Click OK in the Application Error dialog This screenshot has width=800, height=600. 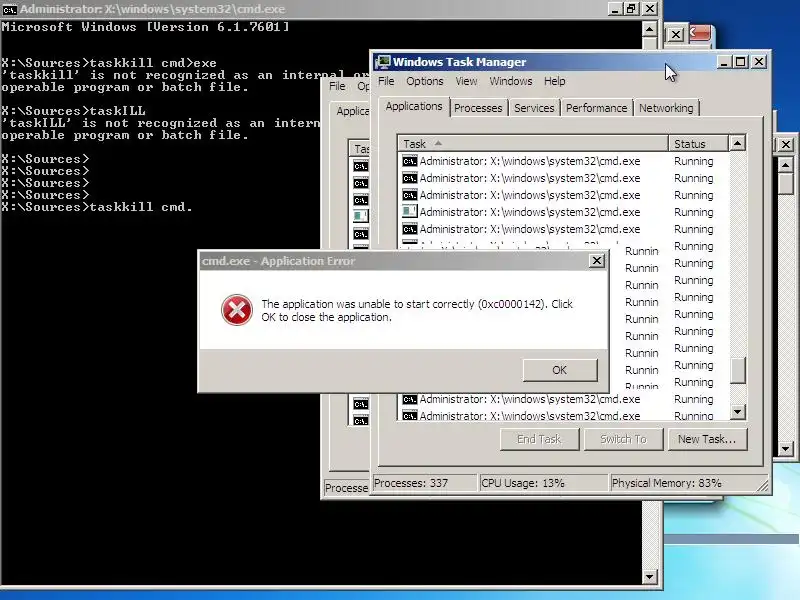(x=560, y=370)
